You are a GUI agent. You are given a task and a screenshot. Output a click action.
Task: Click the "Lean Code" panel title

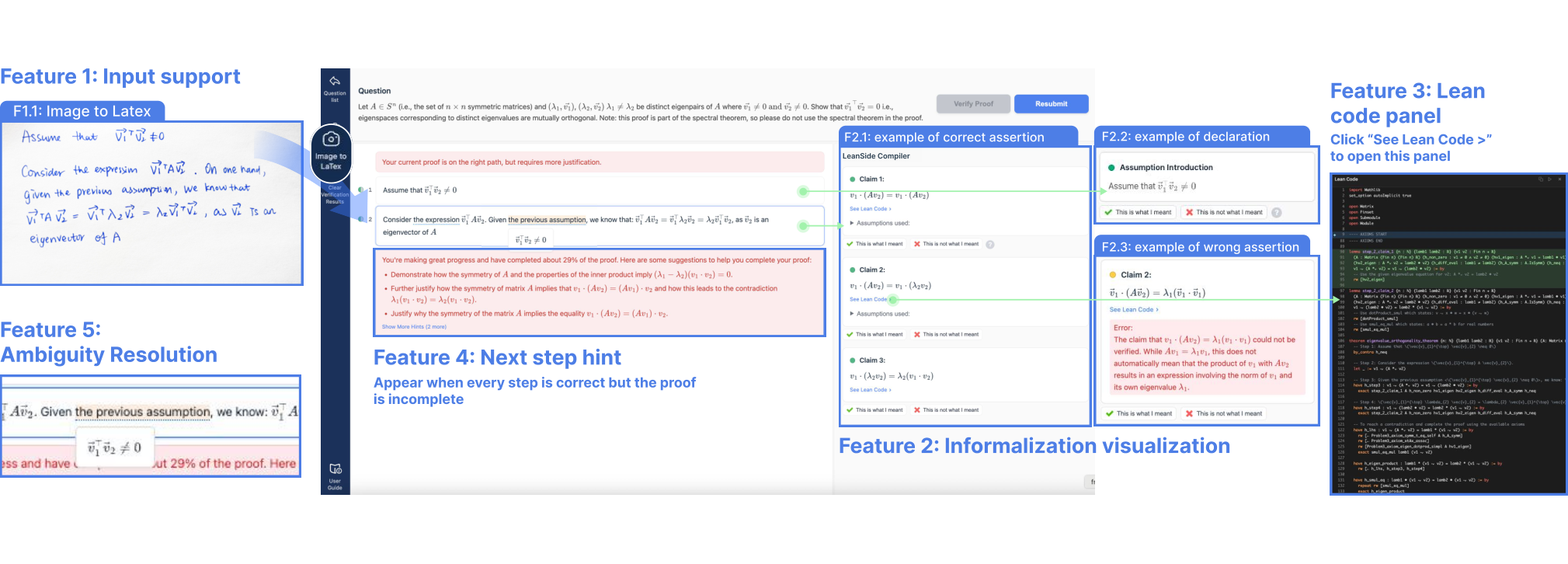[x=1346, y=179]
